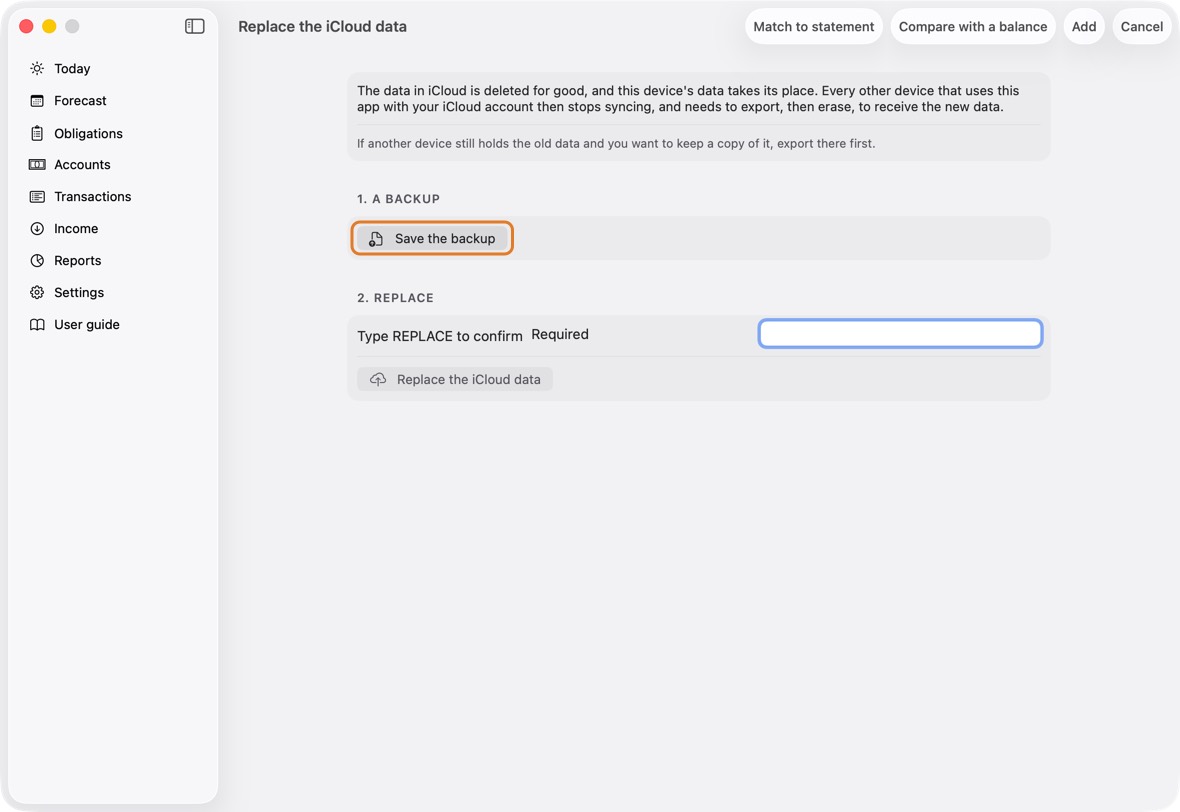The image size is (1180, 812).
Task: Click the banknote icon beside Accounts
Action: pos(37,165)
